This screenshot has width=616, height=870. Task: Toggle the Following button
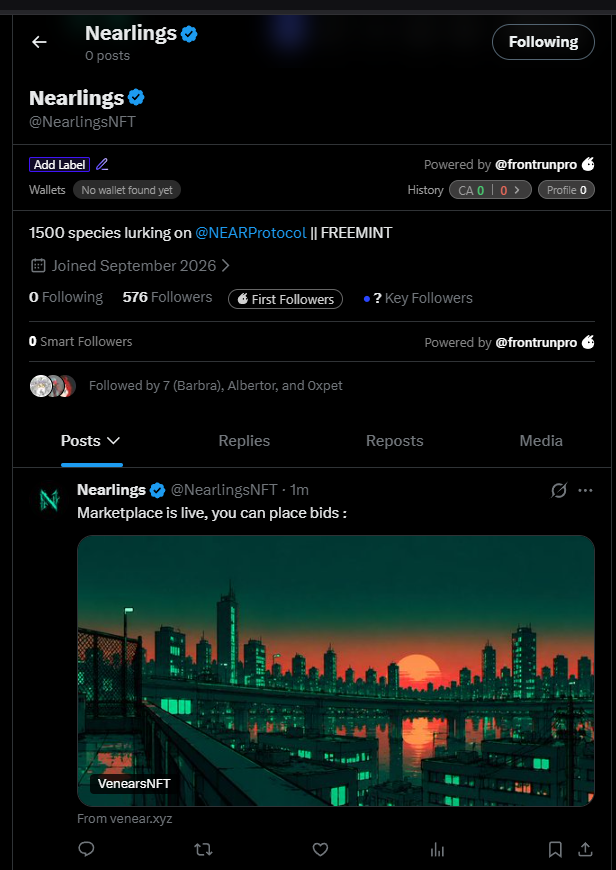click(x=543, y=42)
